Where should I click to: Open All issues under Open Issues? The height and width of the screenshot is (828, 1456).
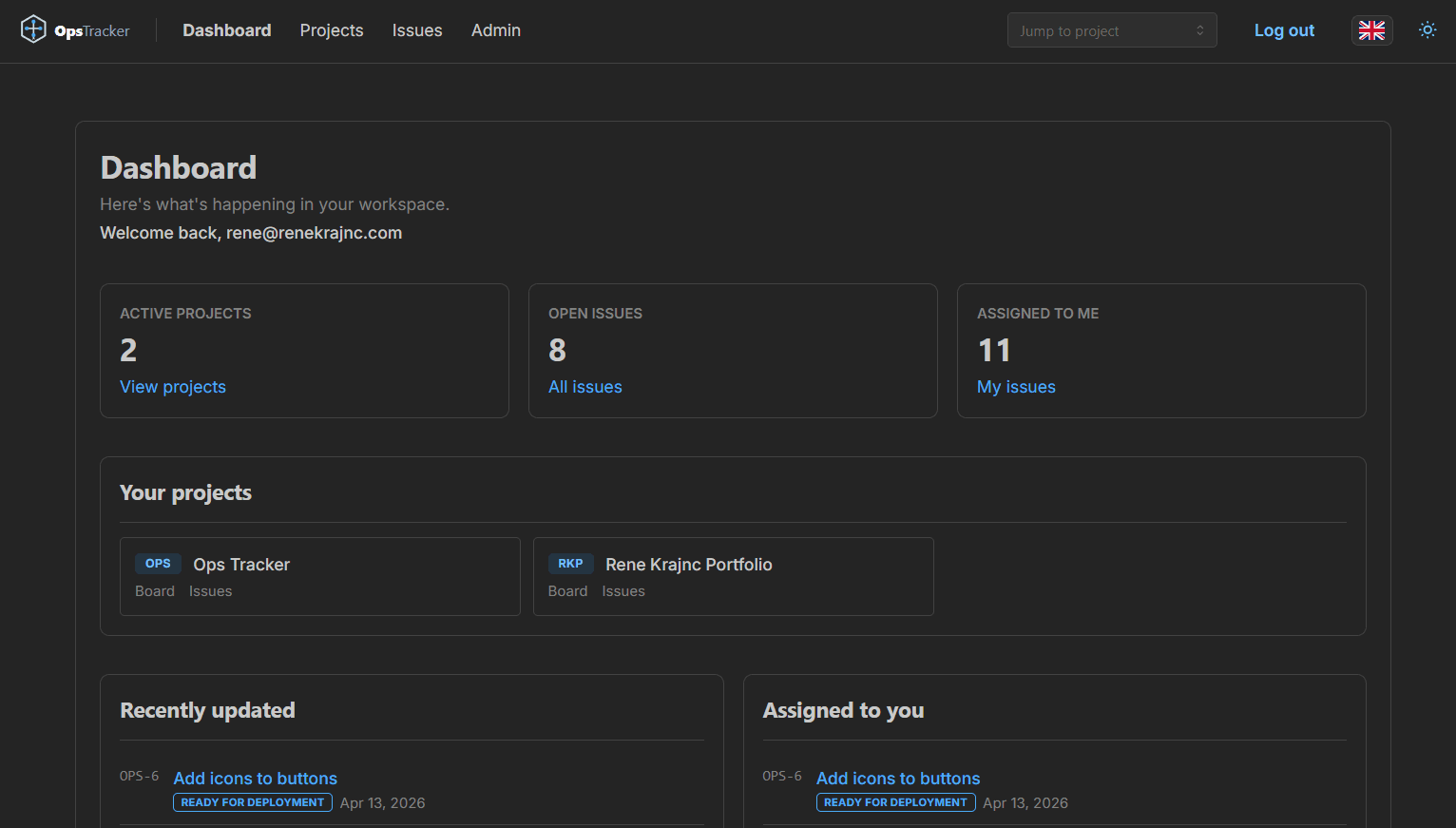coord(584,386)
